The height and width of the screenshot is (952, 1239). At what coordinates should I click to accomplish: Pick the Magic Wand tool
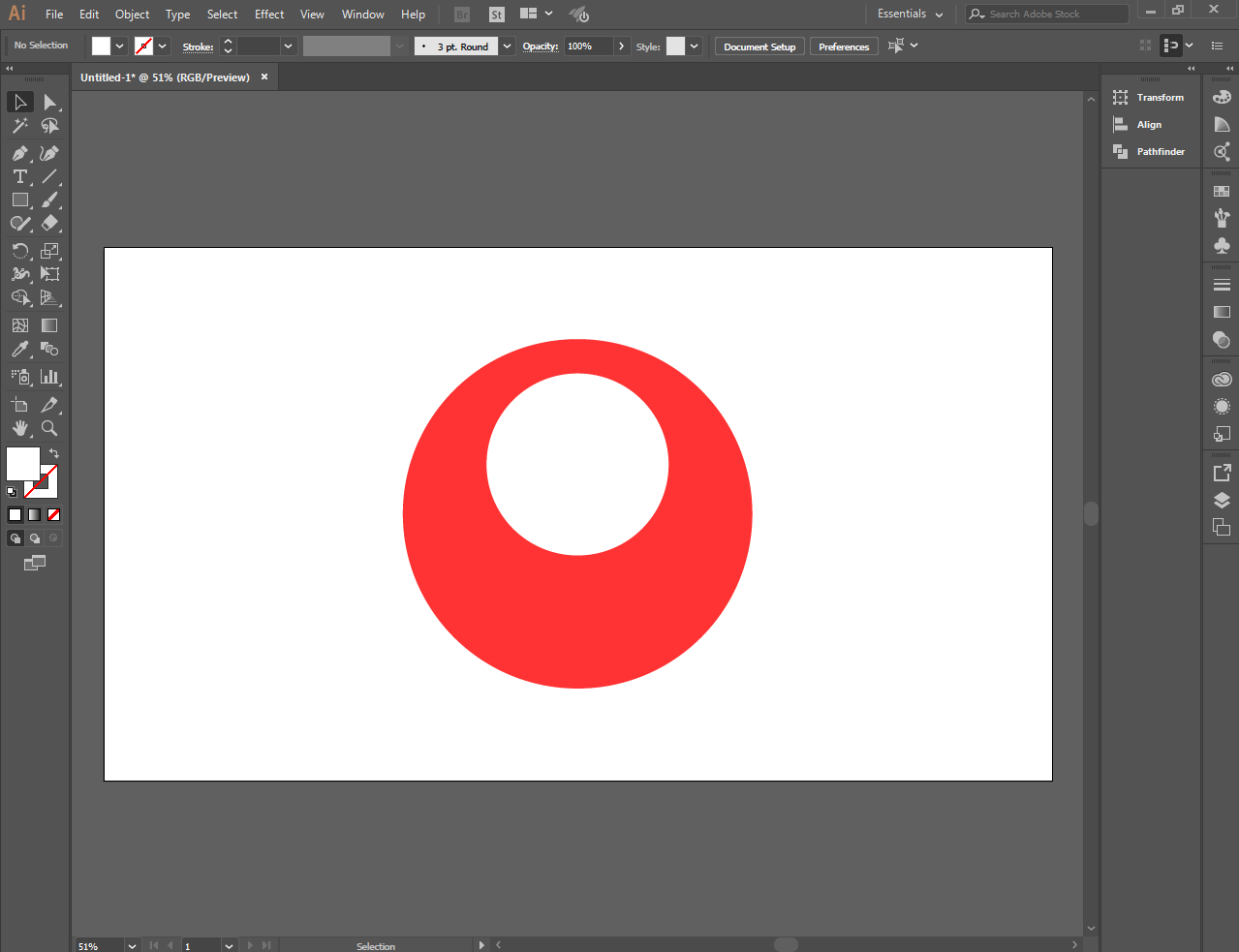pyautogui.click(x=20, y=126)
